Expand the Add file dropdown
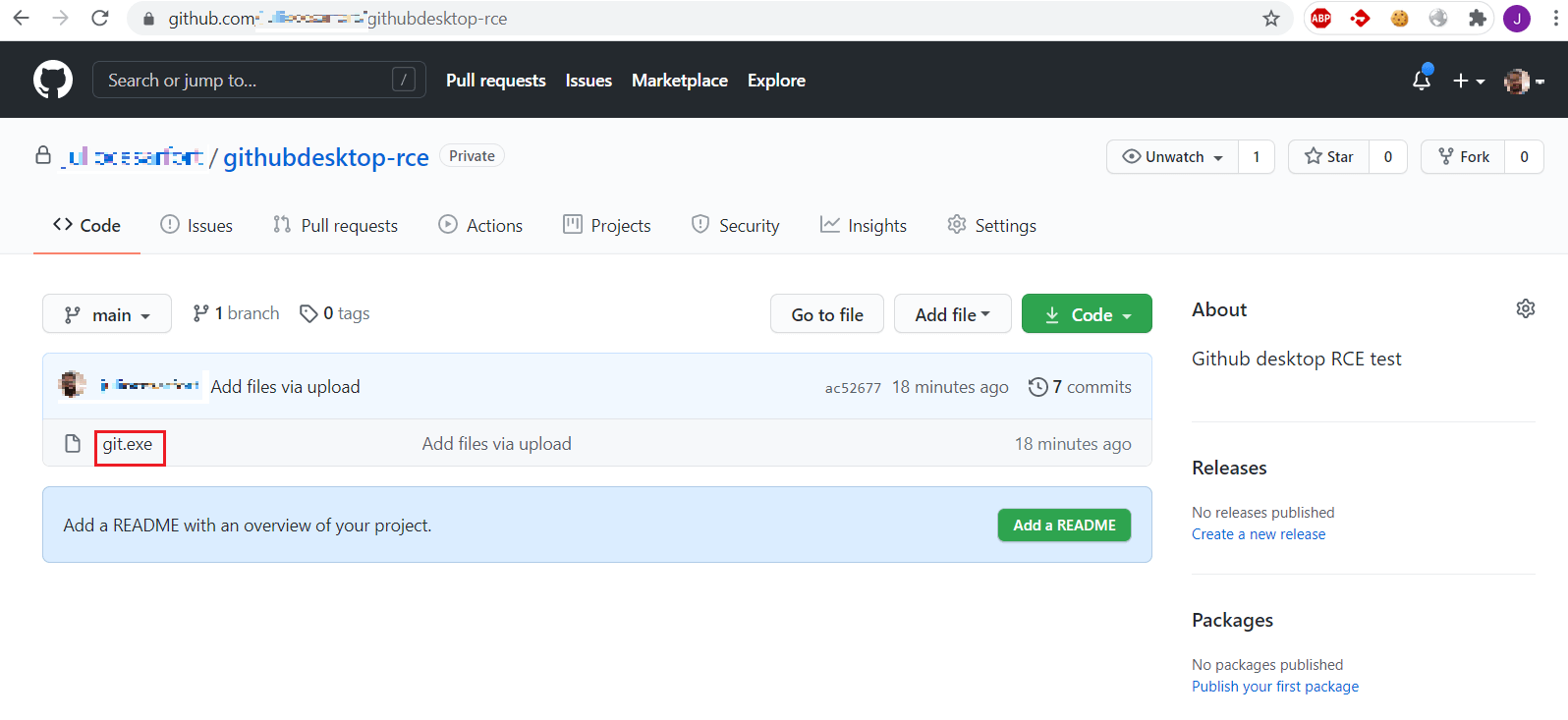This screenshot has width=1568, height=720. 952,314
